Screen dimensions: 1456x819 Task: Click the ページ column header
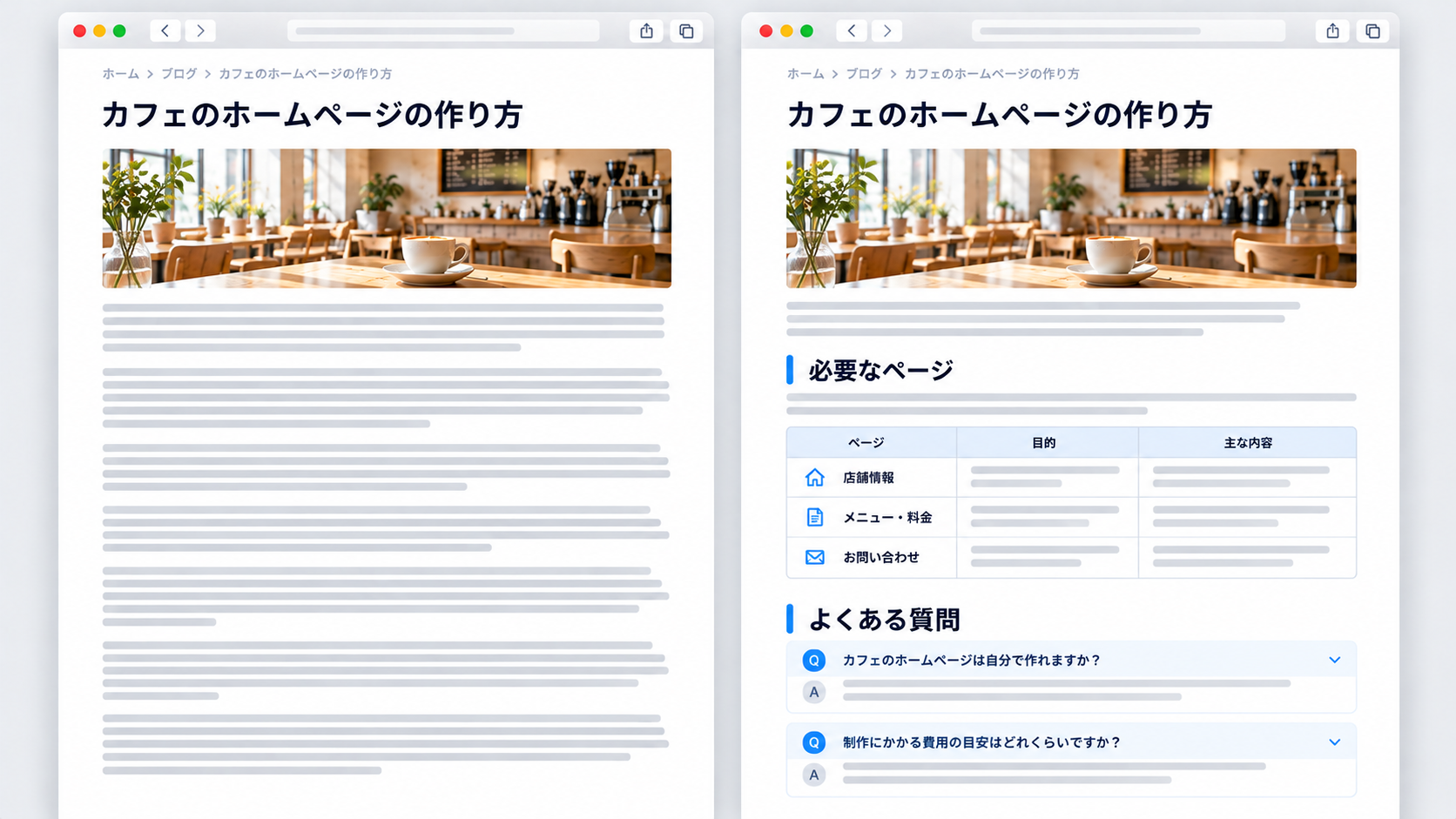(x=872, y=443)
